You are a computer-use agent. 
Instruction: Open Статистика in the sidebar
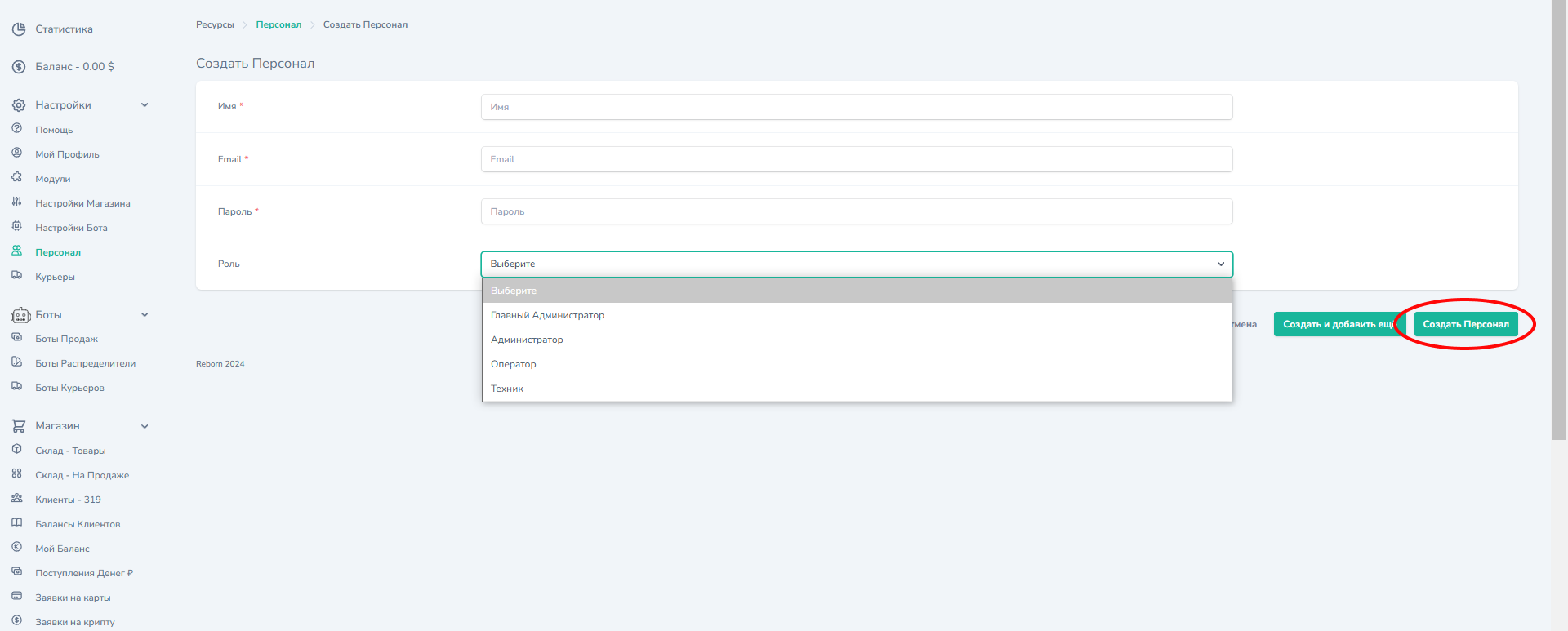64,29
